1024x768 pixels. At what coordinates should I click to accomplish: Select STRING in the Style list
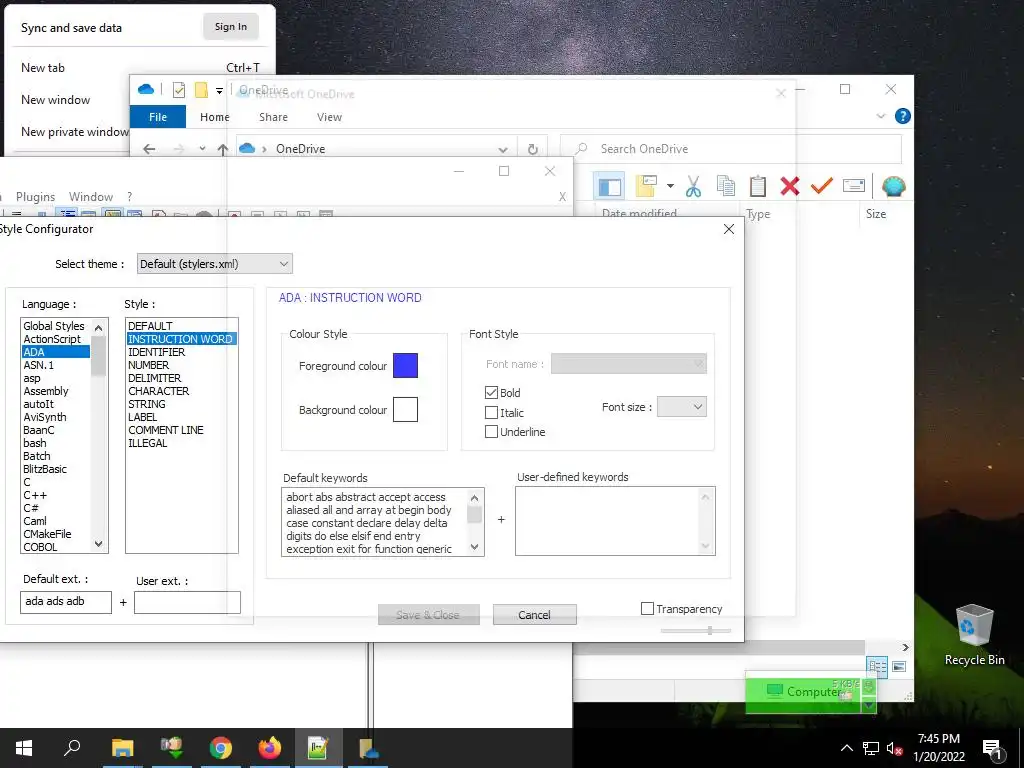(x=147, y=404)
